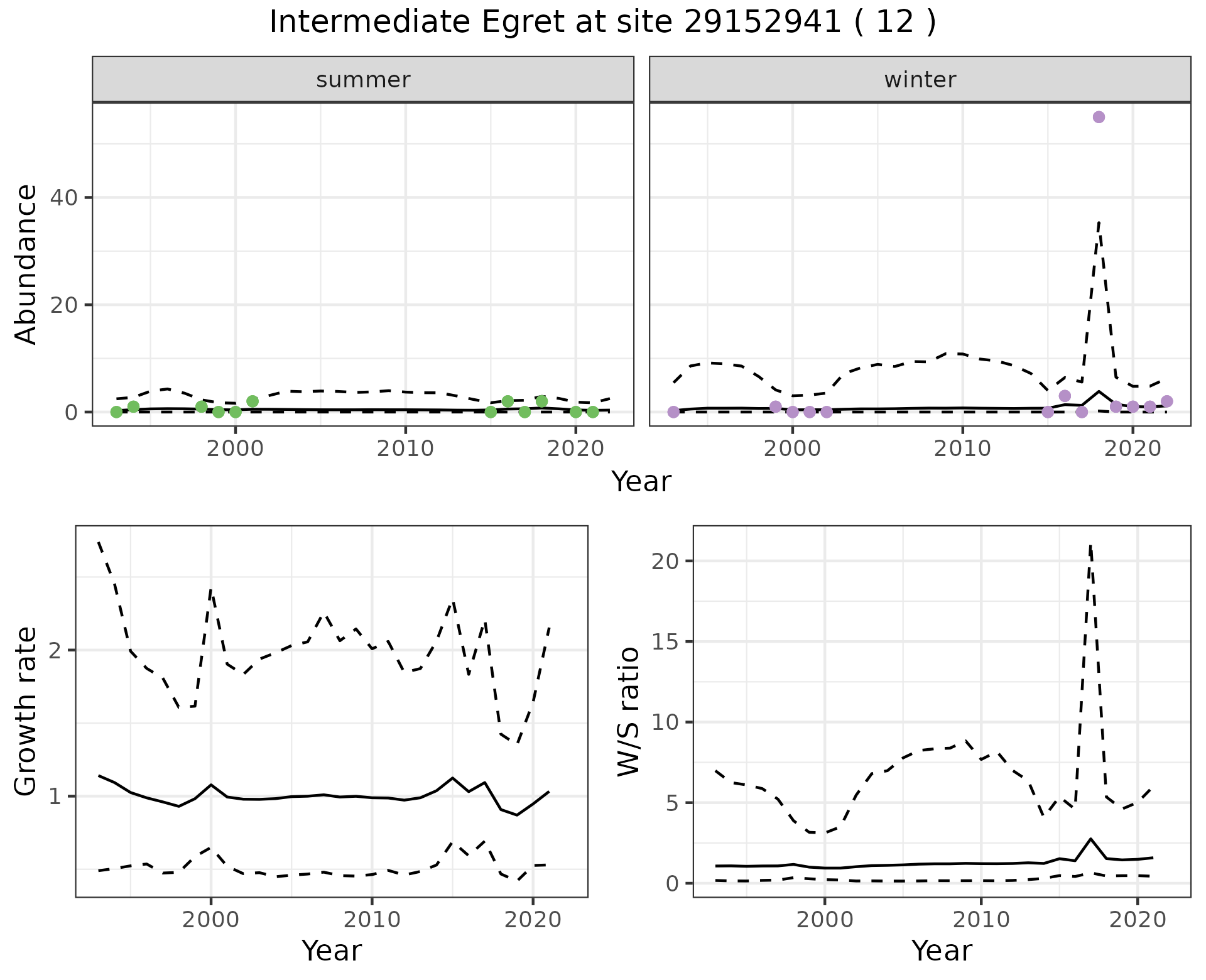This screenshot has height=980, width=1206.
Task: Click the Year label under the abundance panels
Action: 641,482
